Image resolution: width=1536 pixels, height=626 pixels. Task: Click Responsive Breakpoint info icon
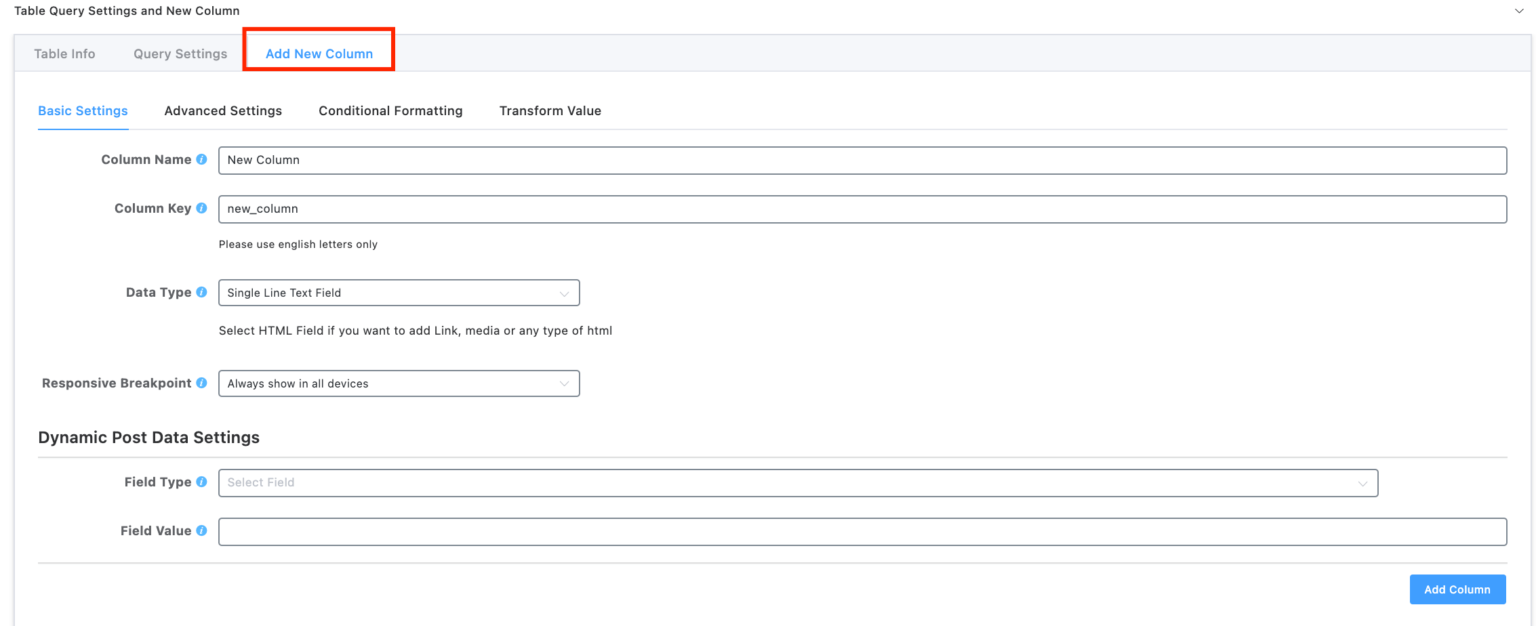pyautogui.click(x=202, y=383)
